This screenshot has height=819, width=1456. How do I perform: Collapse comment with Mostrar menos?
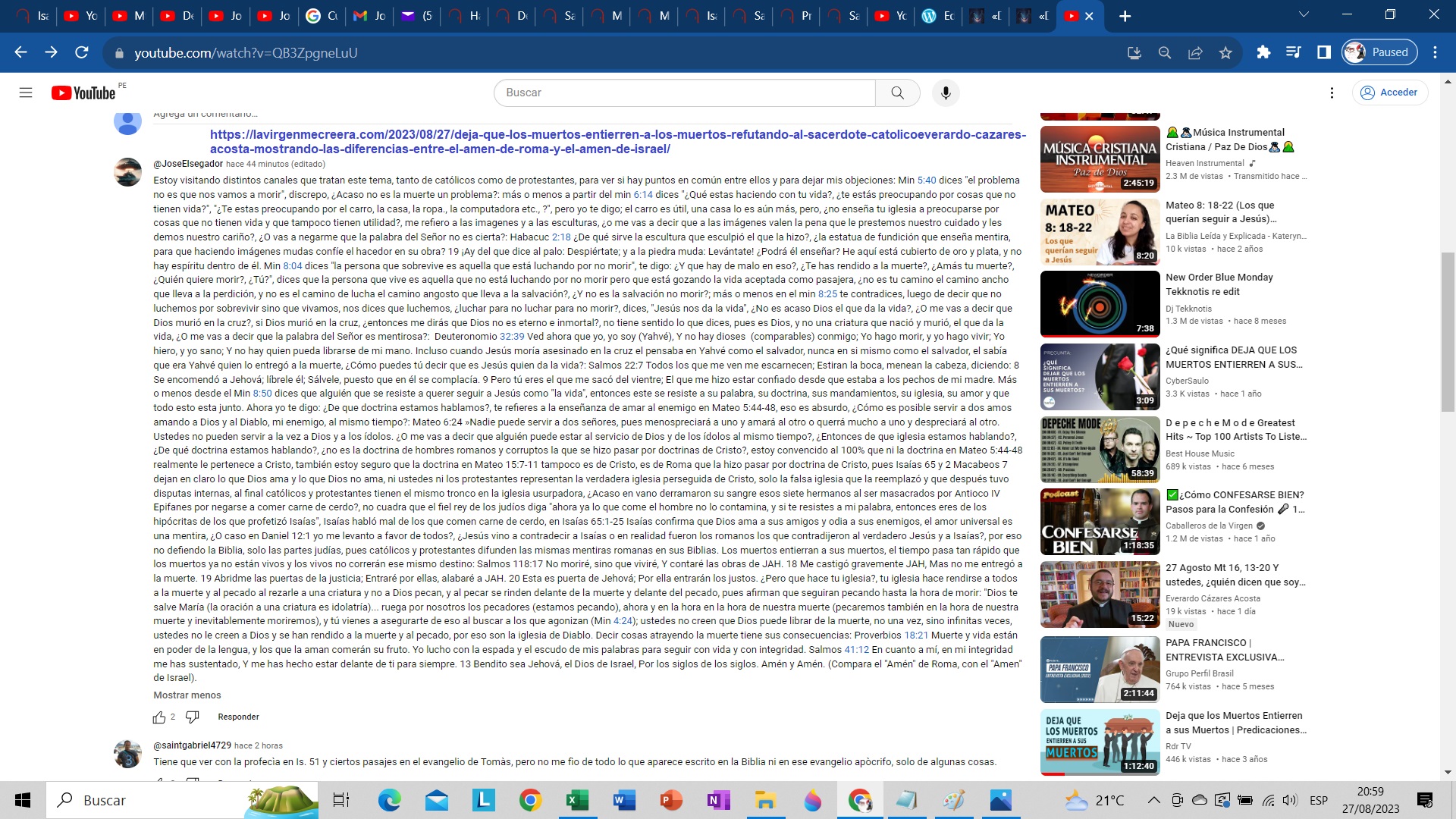coord(187,695)
